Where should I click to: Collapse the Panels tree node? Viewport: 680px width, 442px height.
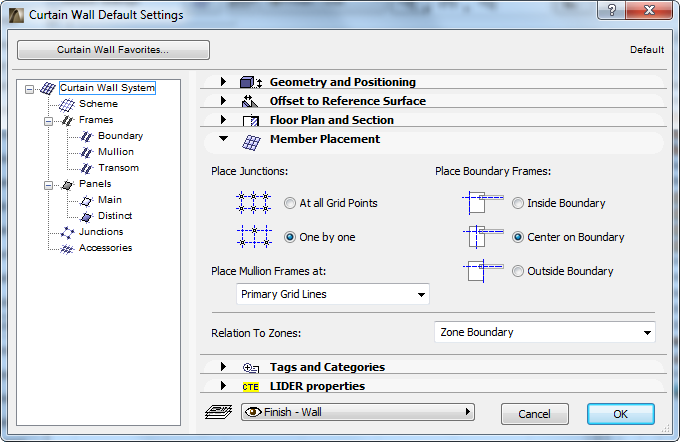click(49, 186)
